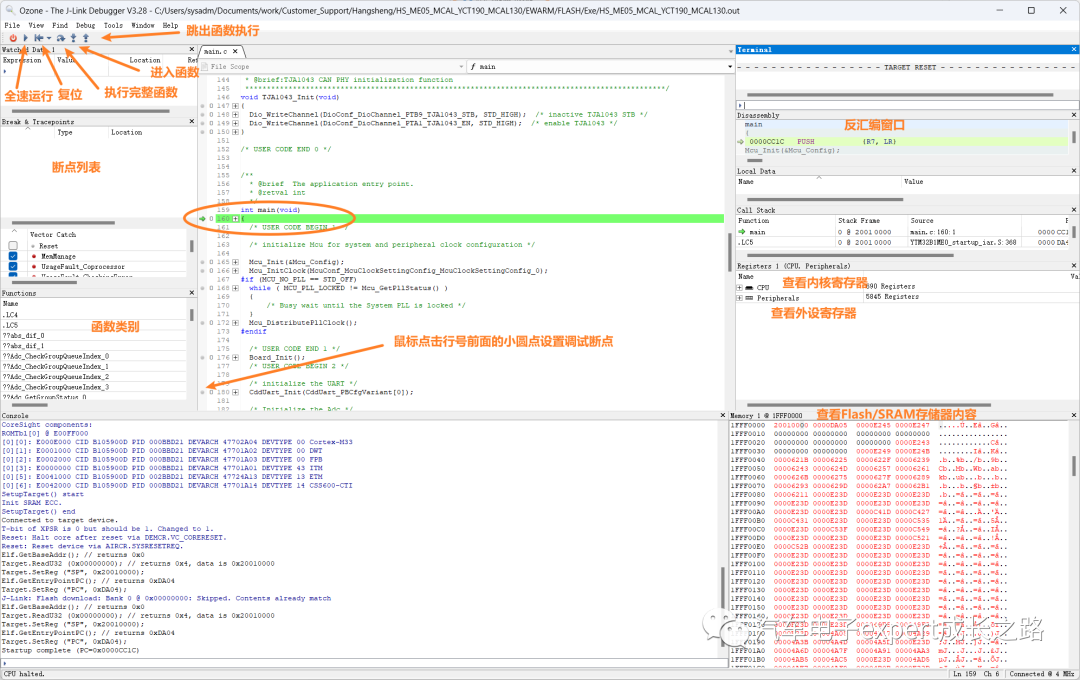Image resolution: width=1080 pixels, height=680 pixels.
Task: Close the Memory 1 panel
Action: [1074, 415]
